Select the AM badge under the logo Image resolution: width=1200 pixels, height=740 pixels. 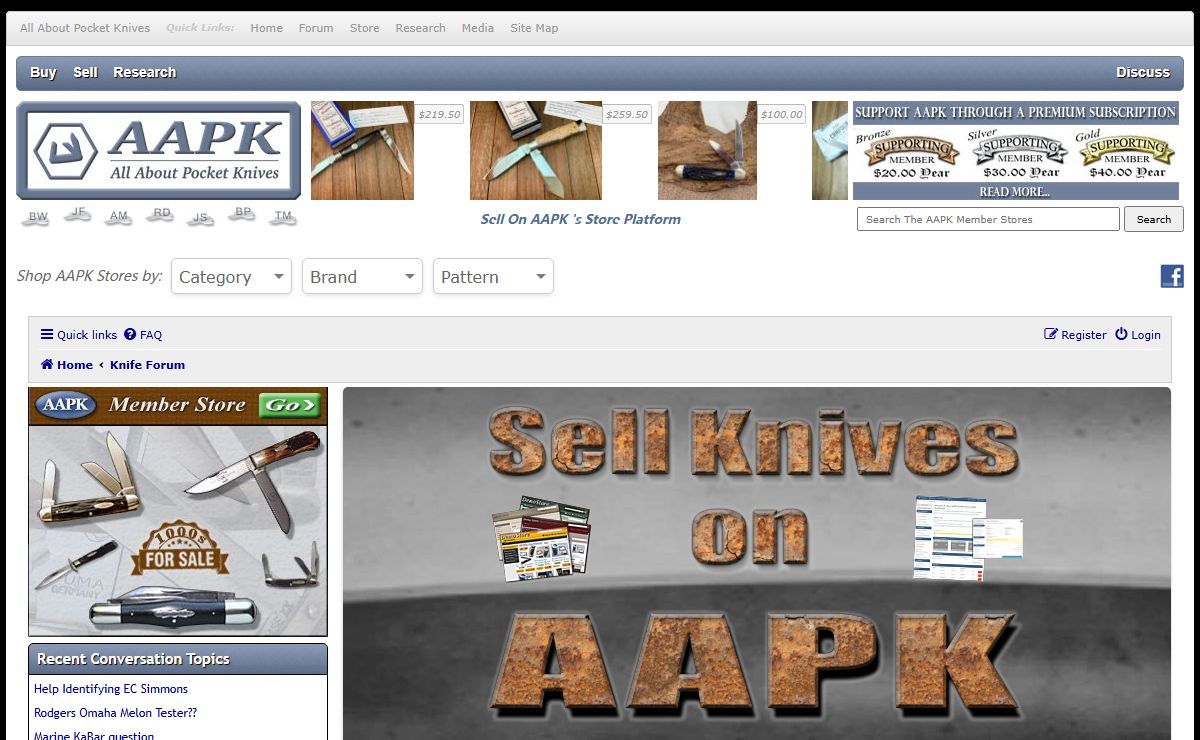click(x=119, y=217)
